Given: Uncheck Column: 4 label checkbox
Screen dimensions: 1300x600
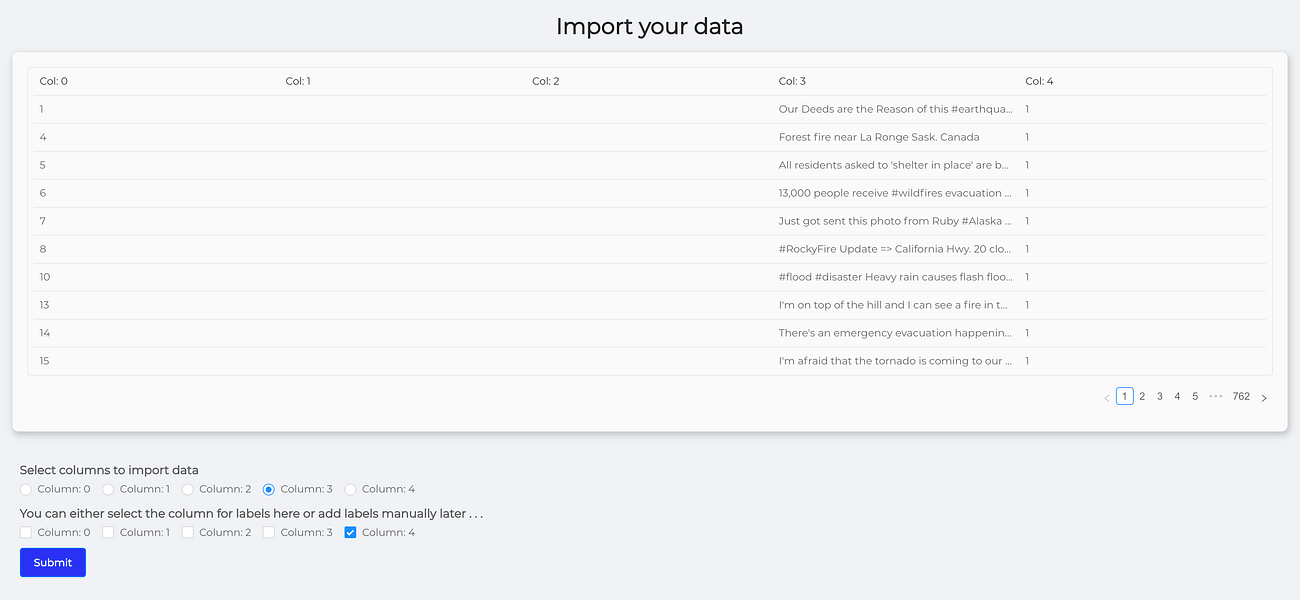Looking at the screenshot, I should click(x=350, y=532).
